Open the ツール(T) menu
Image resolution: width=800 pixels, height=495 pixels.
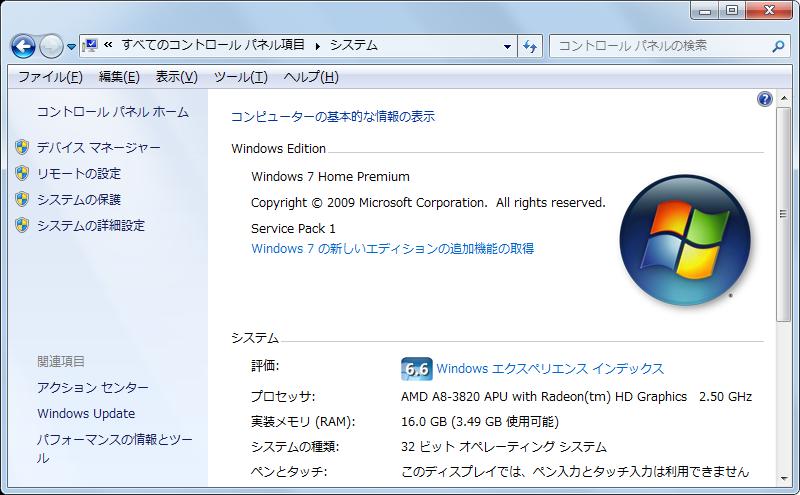click(x=240, y=77)
